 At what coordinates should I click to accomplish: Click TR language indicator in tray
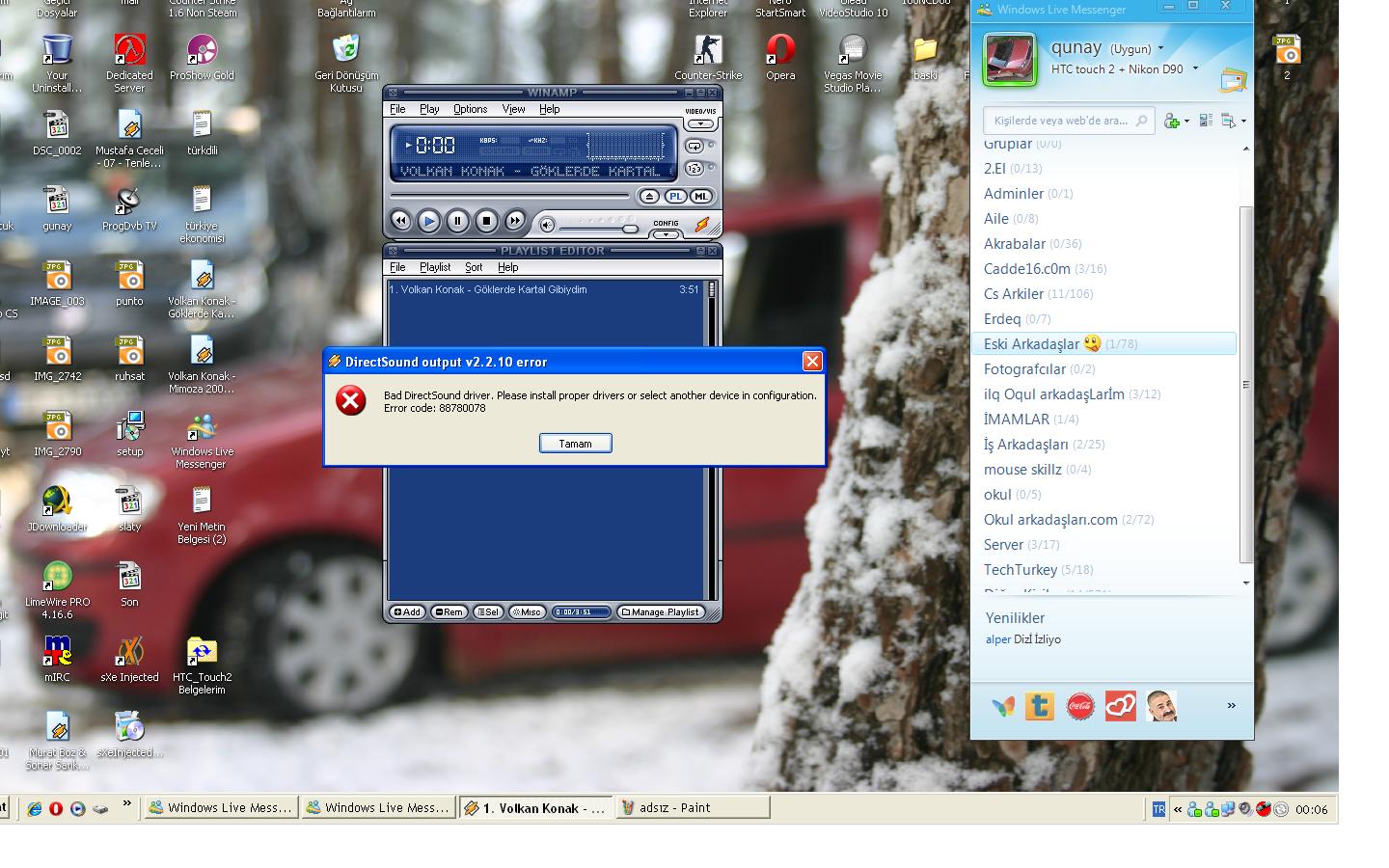[1158, 809]
